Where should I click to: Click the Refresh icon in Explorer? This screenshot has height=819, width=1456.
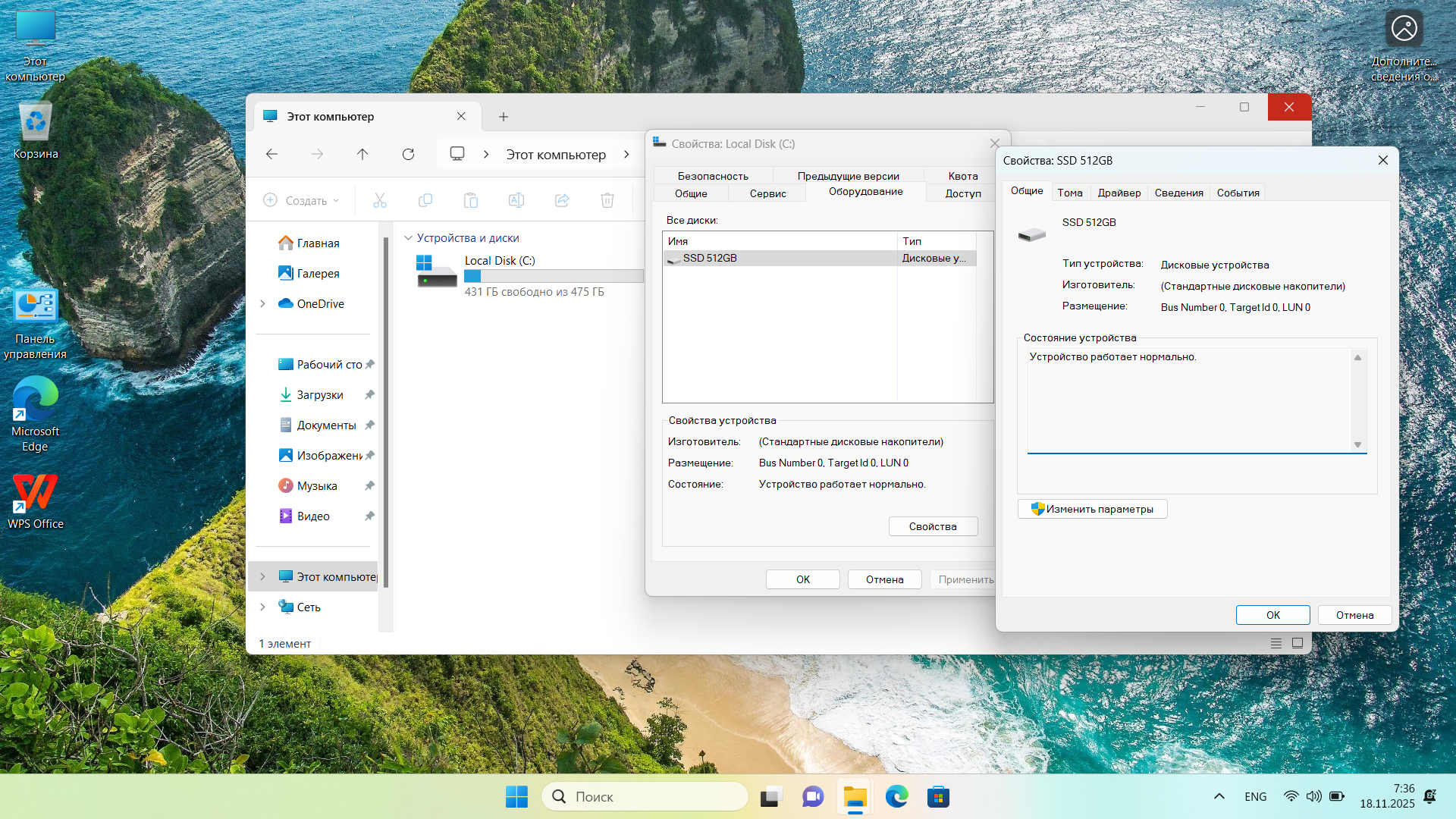408,155
